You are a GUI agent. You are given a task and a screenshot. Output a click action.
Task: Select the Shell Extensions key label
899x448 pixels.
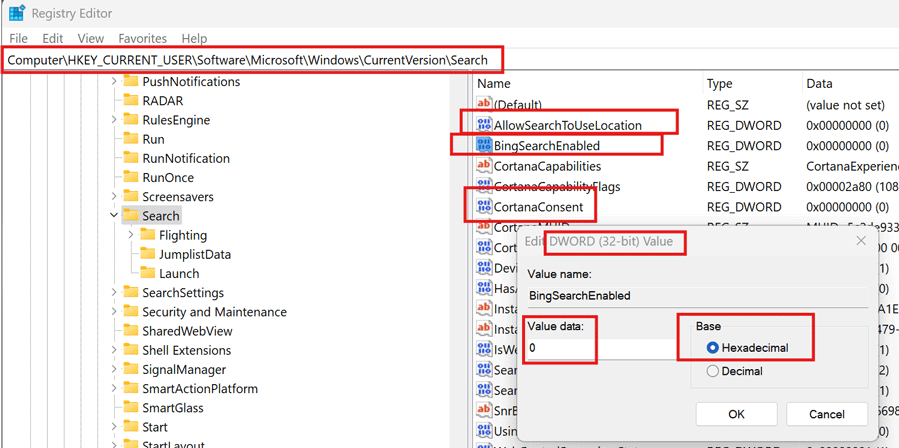(186, 350)
